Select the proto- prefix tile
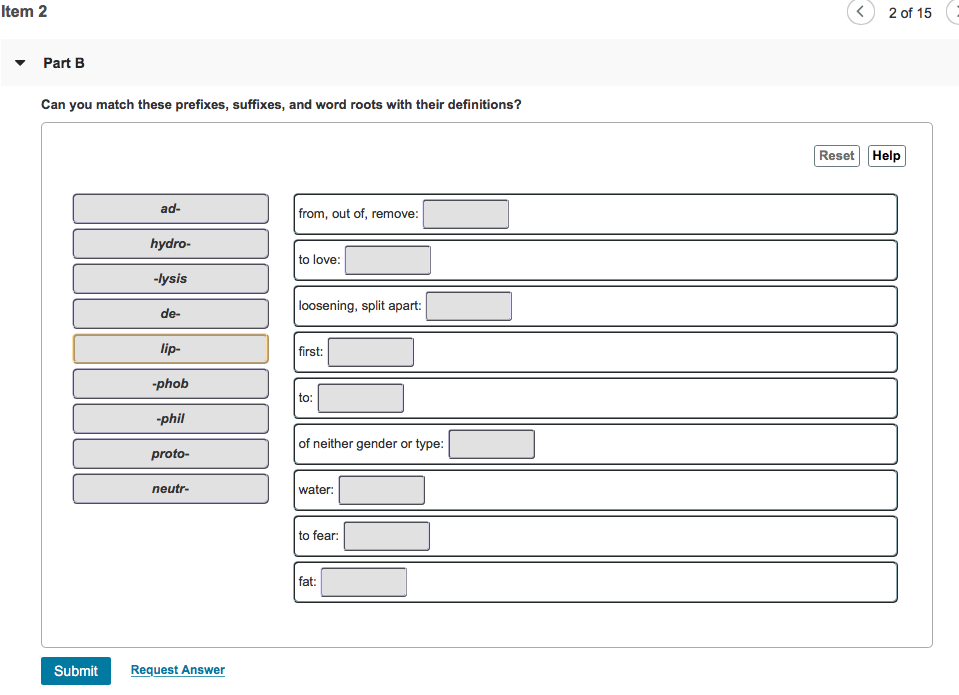This screenshot has height=695, width=959. pyautogui.click(x=170, y=453)
